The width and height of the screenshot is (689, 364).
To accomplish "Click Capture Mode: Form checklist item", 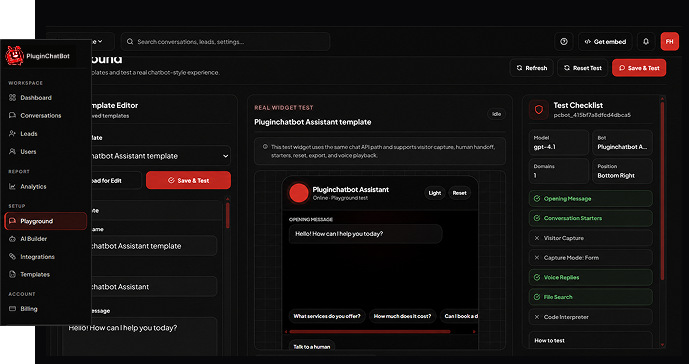I will [x=591, y=258].
